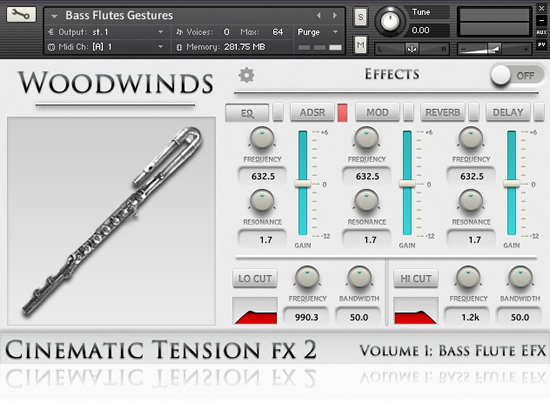Viewport: 550px width, 403px height.
Task: Click the Lo Cut 50.0 bandwidth value
Action: pyautogui.click(x=358, y=317)
